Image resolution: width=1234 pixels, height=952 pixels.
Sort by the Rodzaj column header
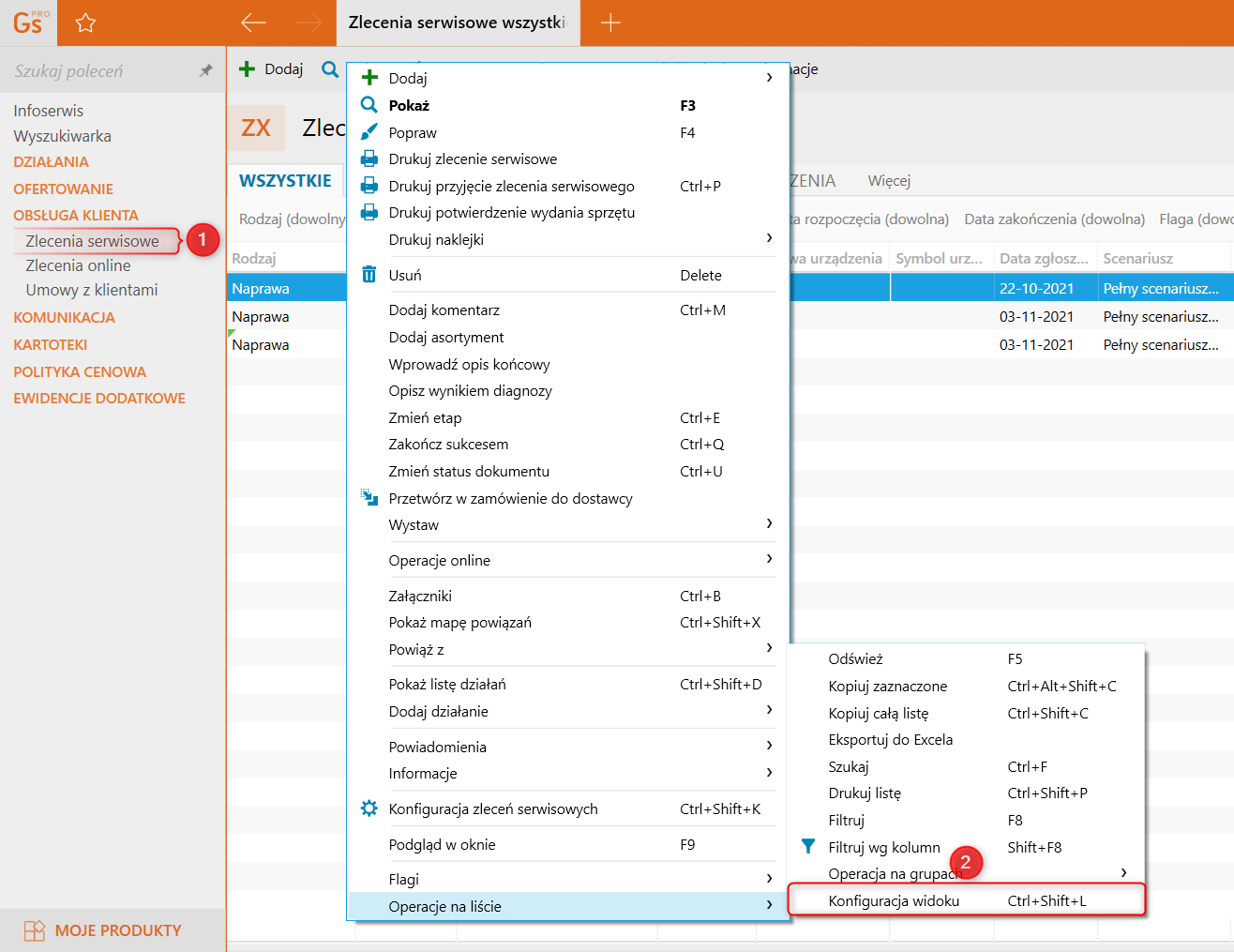287,258
